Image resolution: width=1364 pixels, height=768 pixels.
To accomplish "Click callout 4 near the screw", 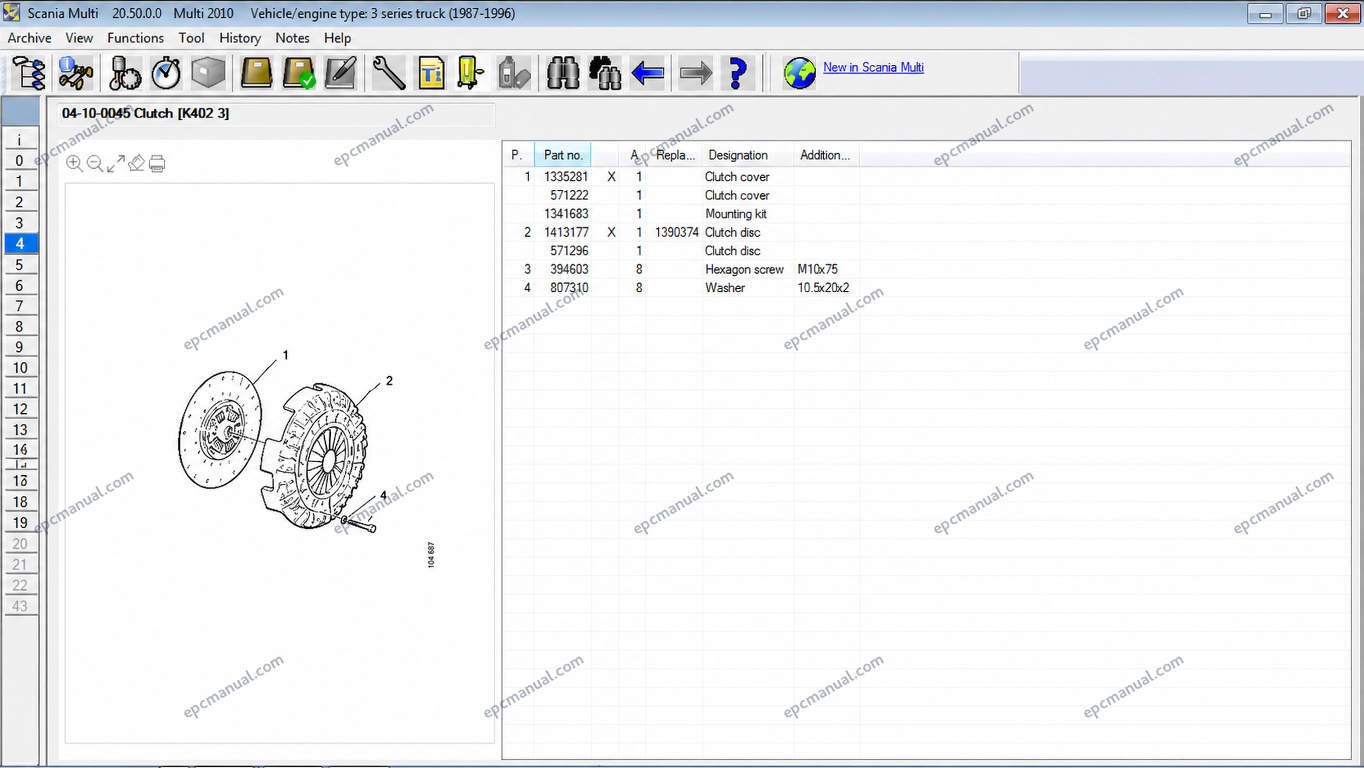I will pos(383,496).
